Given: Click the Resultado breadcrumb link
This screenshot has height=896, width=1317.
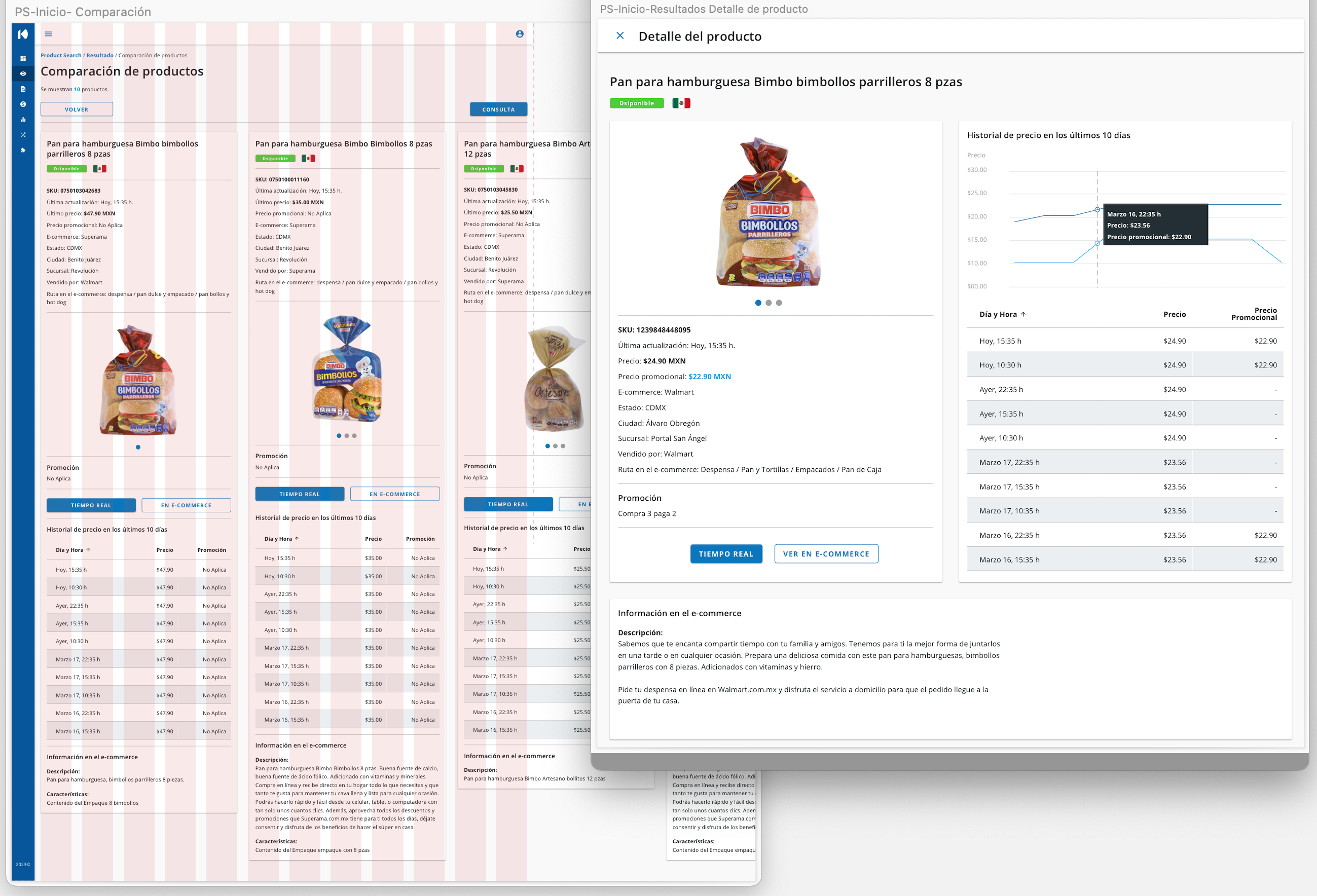Looking at the screenshot, I should (x=100, y=56).
